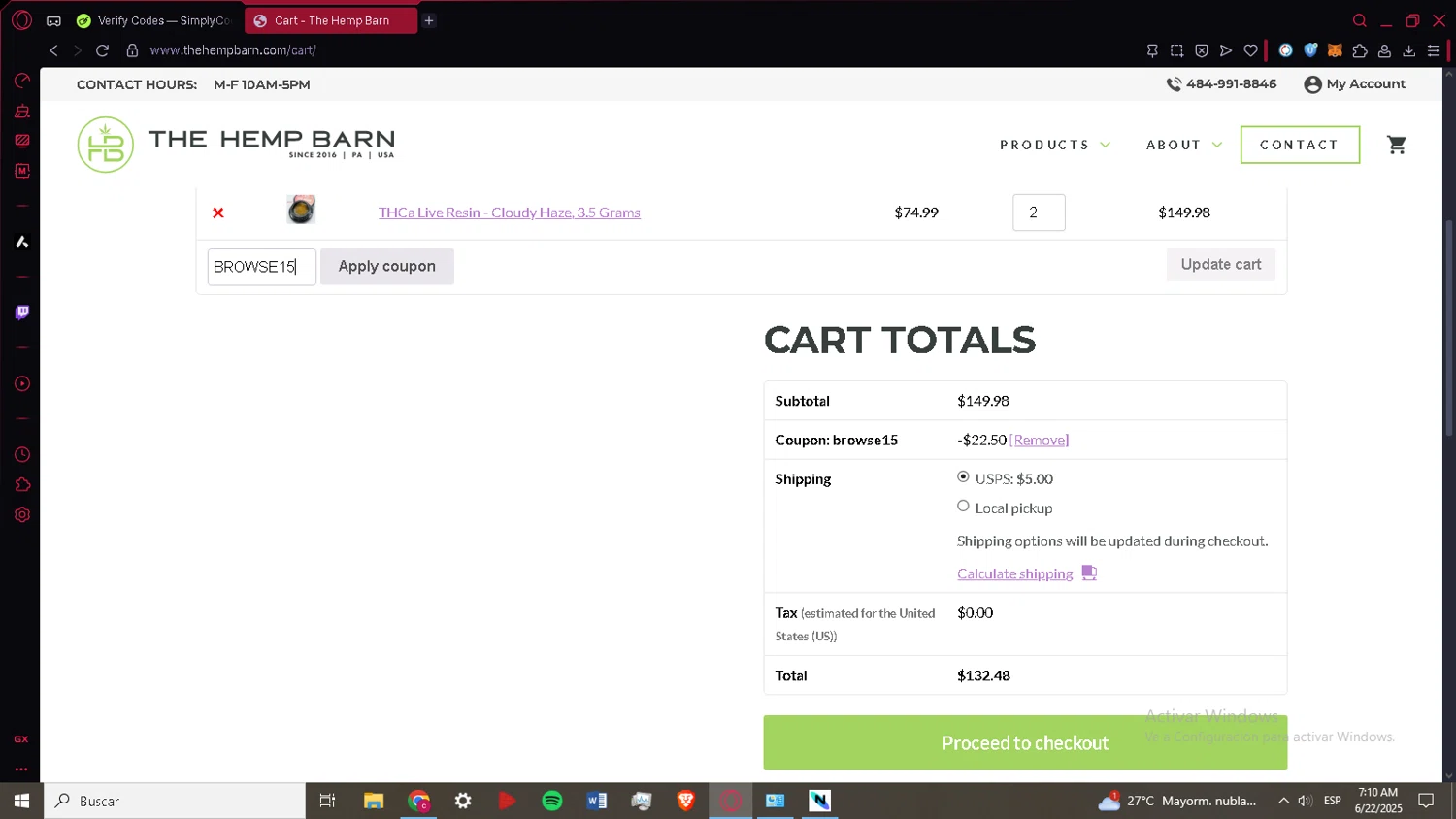
Task: Open Task View on the taskbar
Action: (x=328, y=801)
